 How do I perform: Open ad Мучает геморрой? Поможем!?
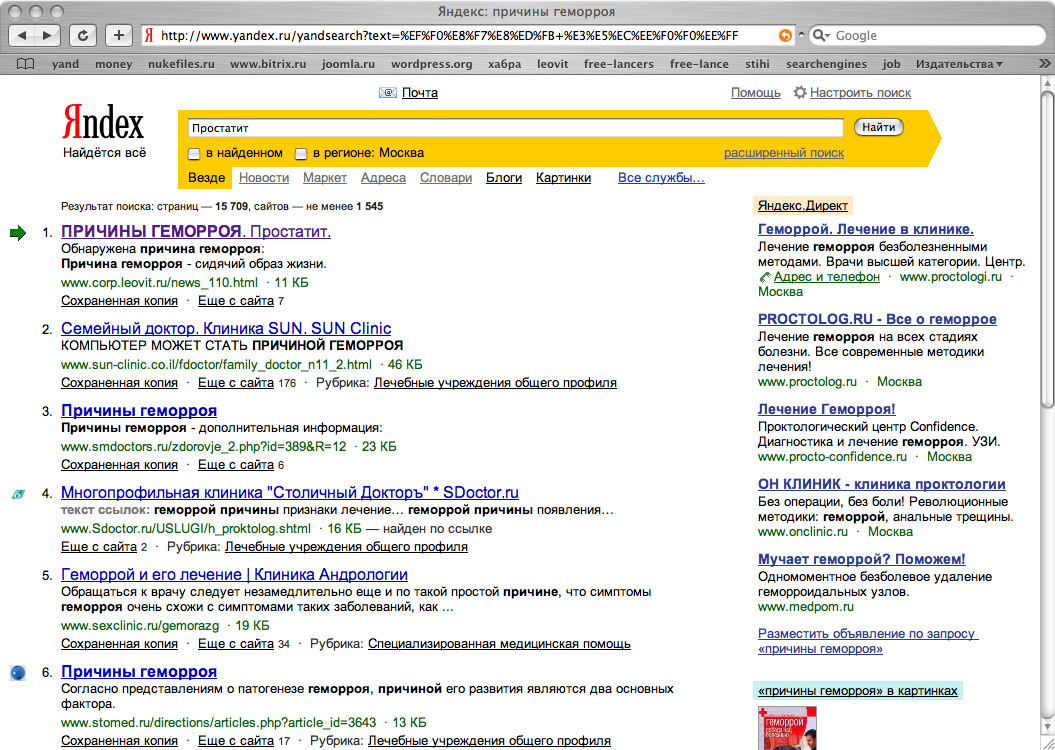[862, 559]
